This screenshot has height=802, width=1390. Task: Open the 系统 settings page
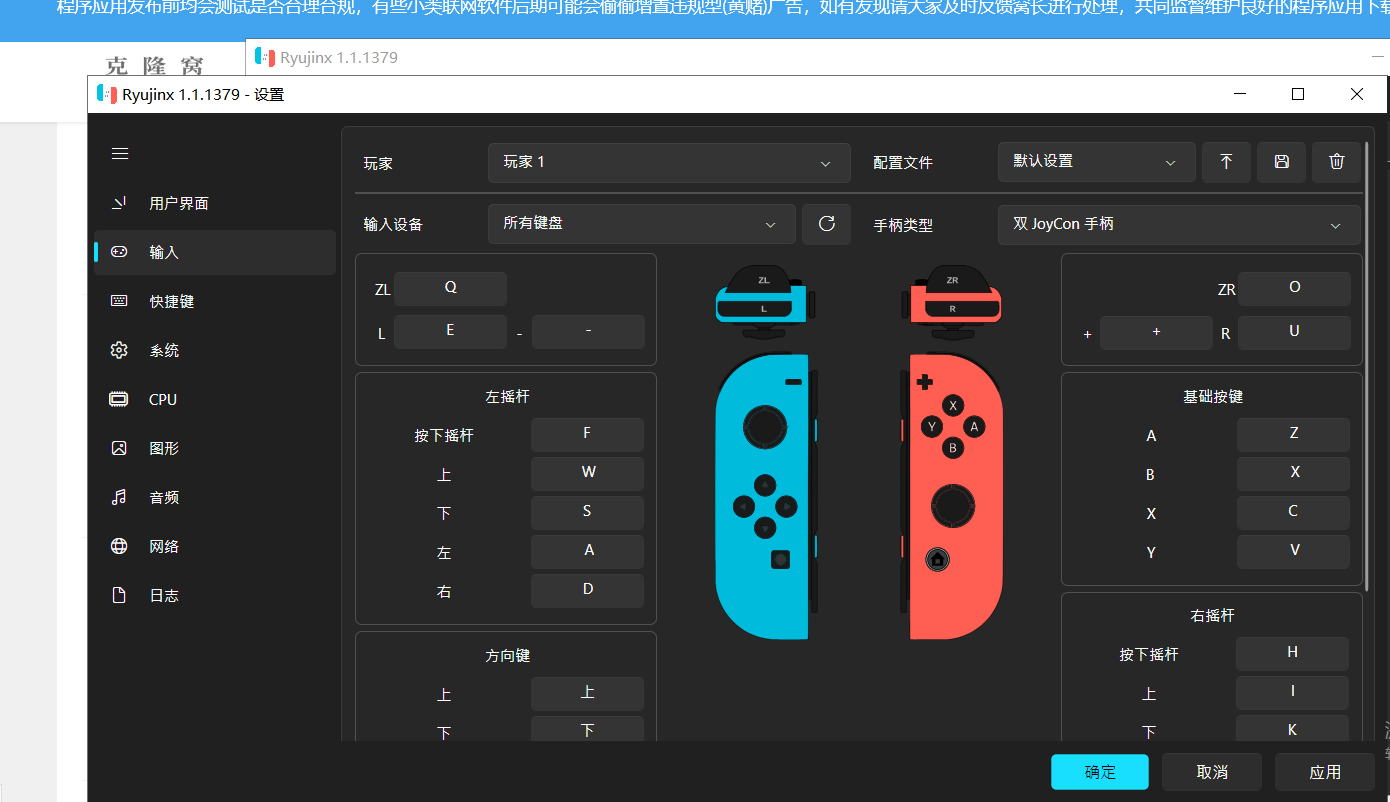click(x=215, y=350)
